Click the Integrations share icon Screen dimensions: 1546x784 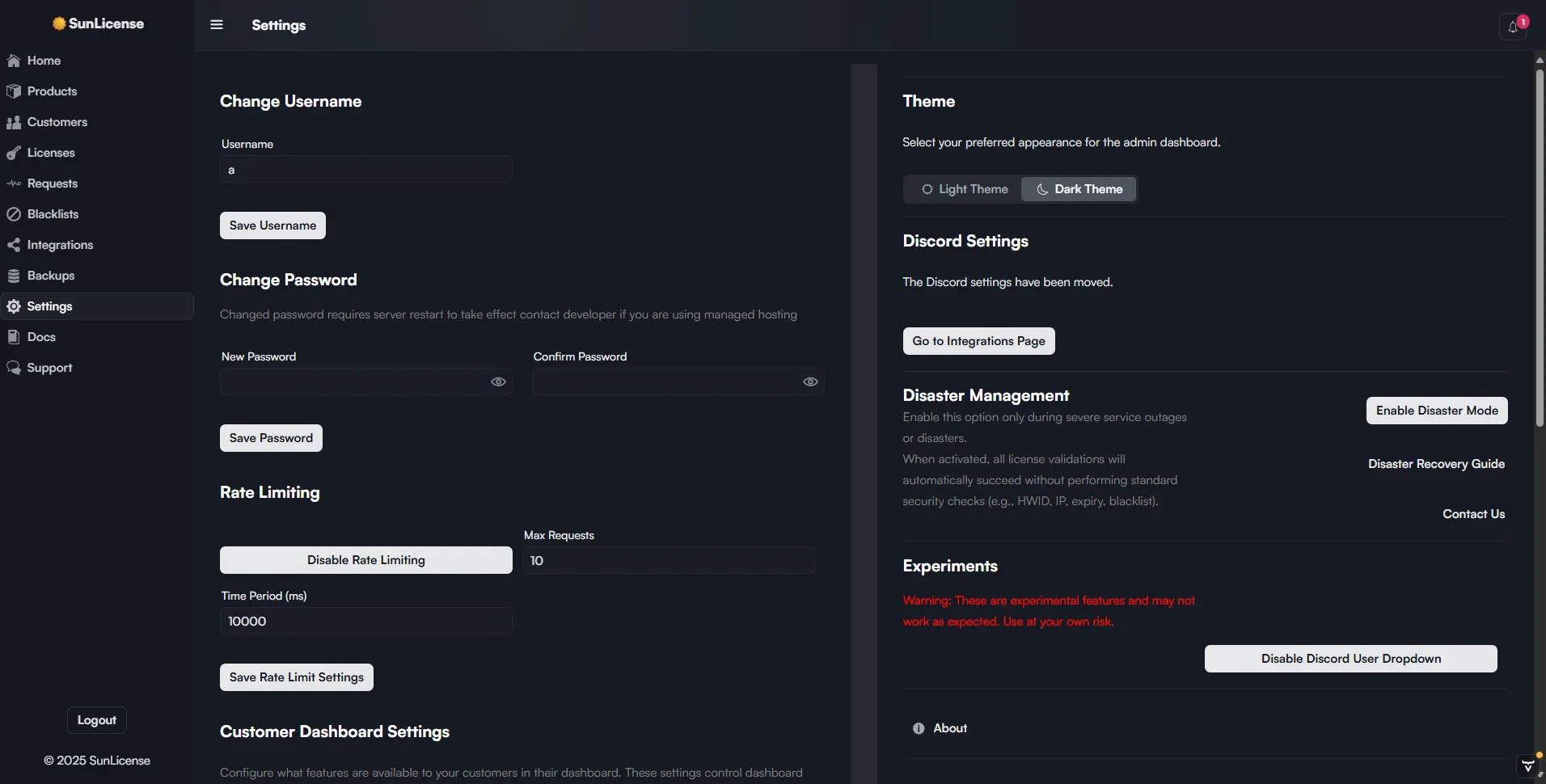[x=14, y=245]
